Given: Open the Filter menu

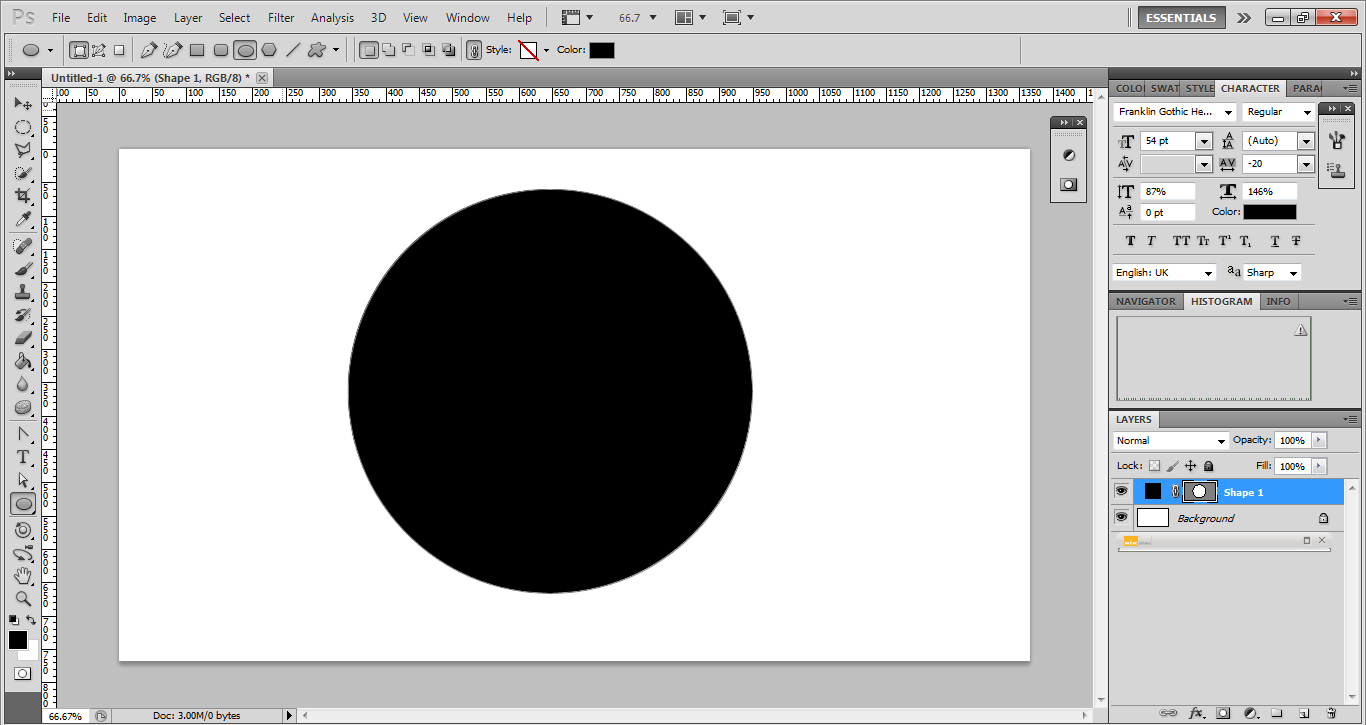Looking at the screenshot, I should pyautogui.click(x=281, y=17).
